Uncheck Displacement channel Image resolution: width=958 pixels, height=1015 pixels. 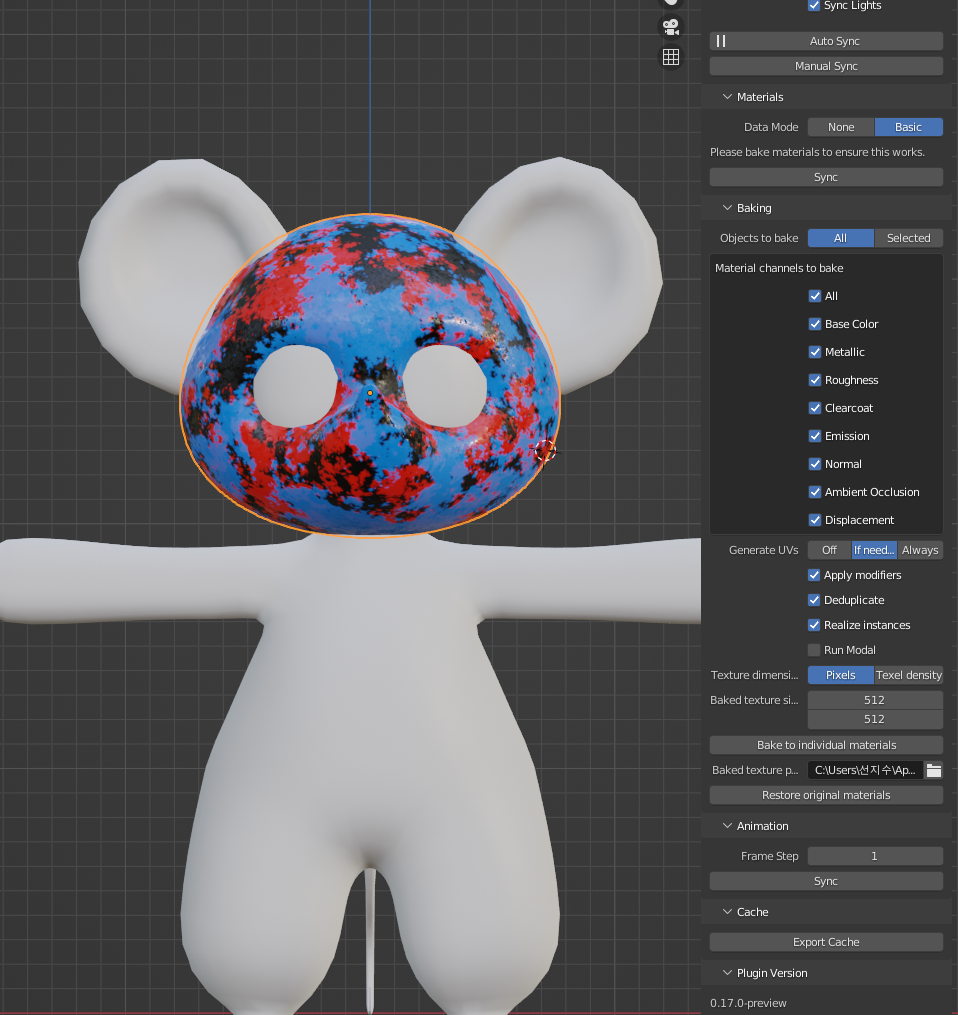815,520
